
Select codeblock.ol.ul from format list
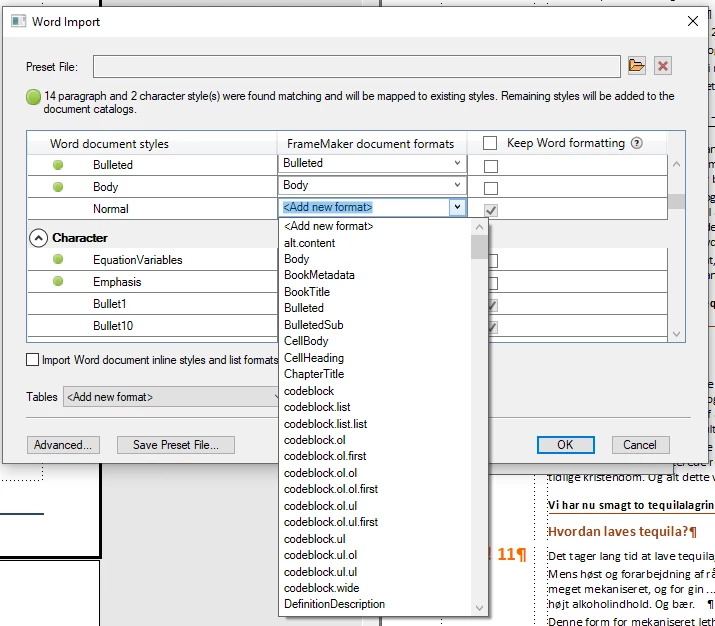320,506
